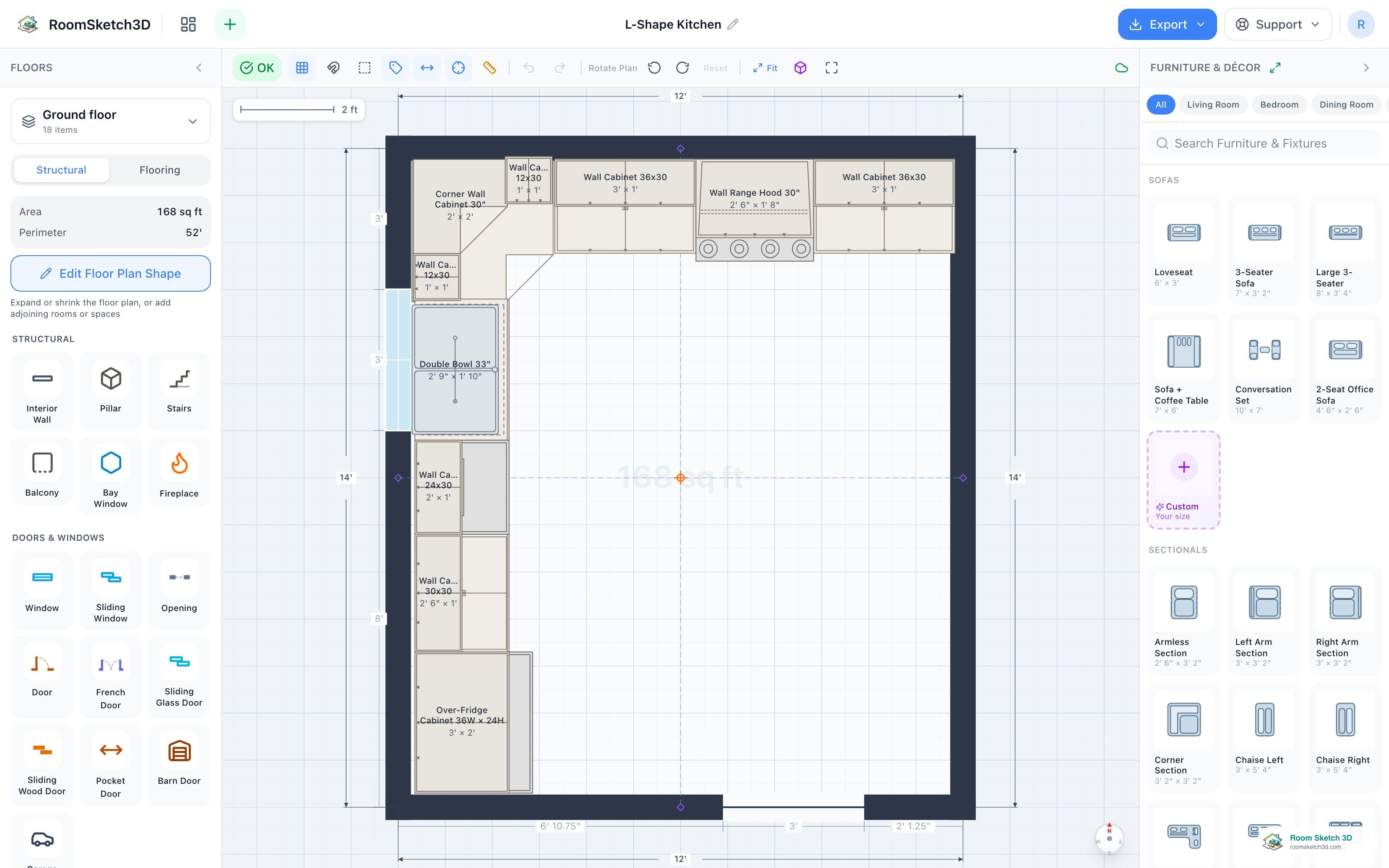Select the Barn Door element
The width and height of the screenshot is (1389, 868).
(x=179, y=765)
